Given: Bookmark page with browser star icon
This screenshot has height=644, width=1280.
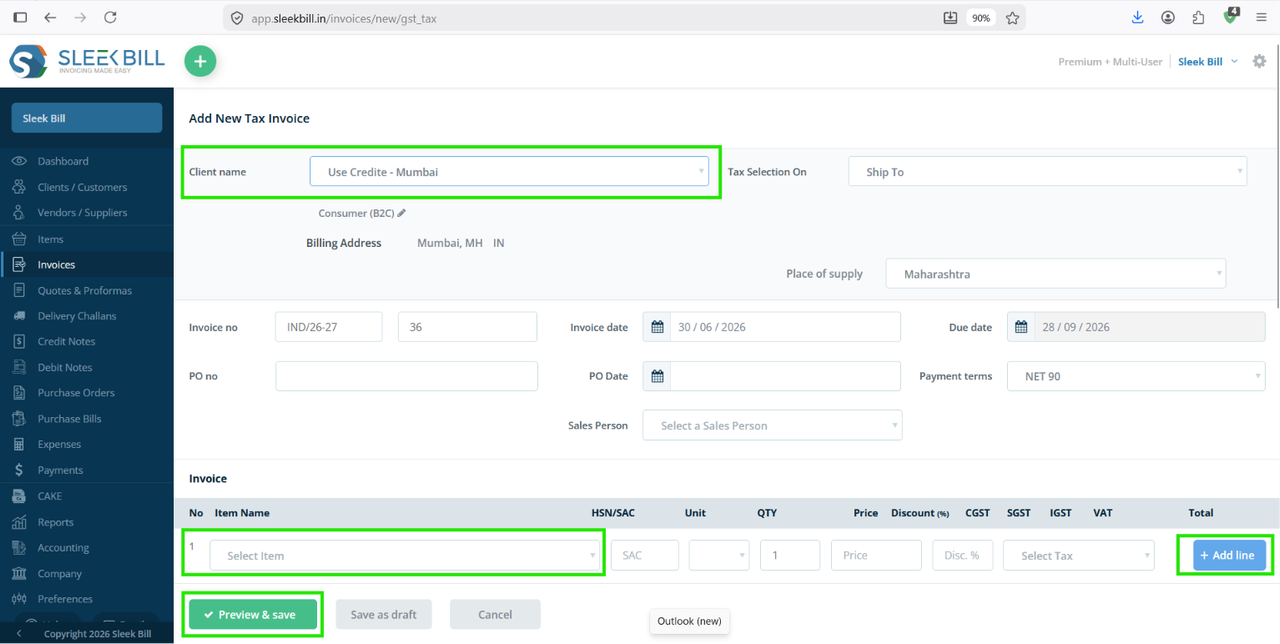Looking at the screenshot, I should [x=1012, y=18].
